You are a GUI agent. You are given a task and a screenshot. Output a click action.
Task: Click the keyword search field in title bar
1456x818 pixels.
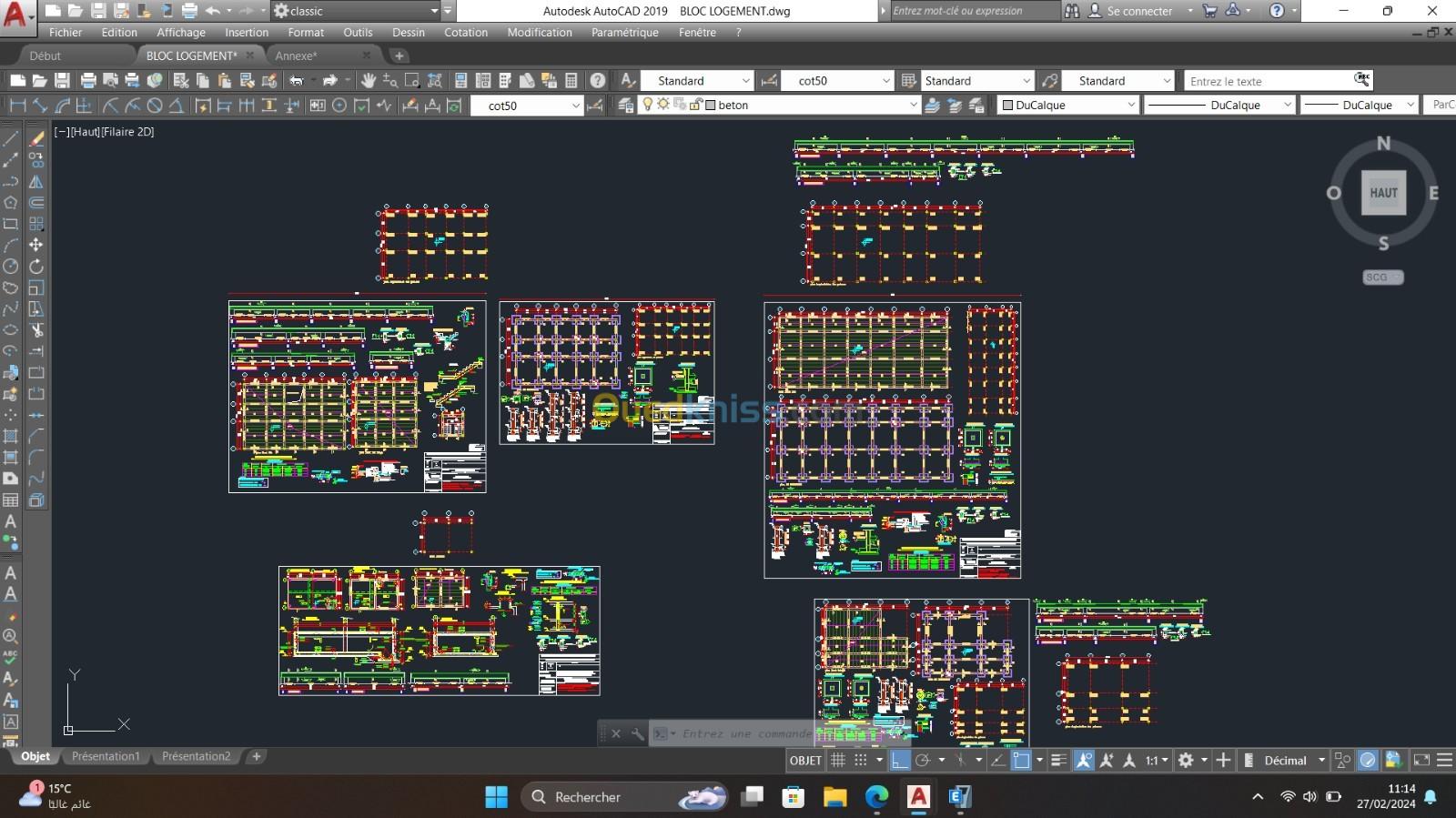pyautogui.click(x=974, y=11)
